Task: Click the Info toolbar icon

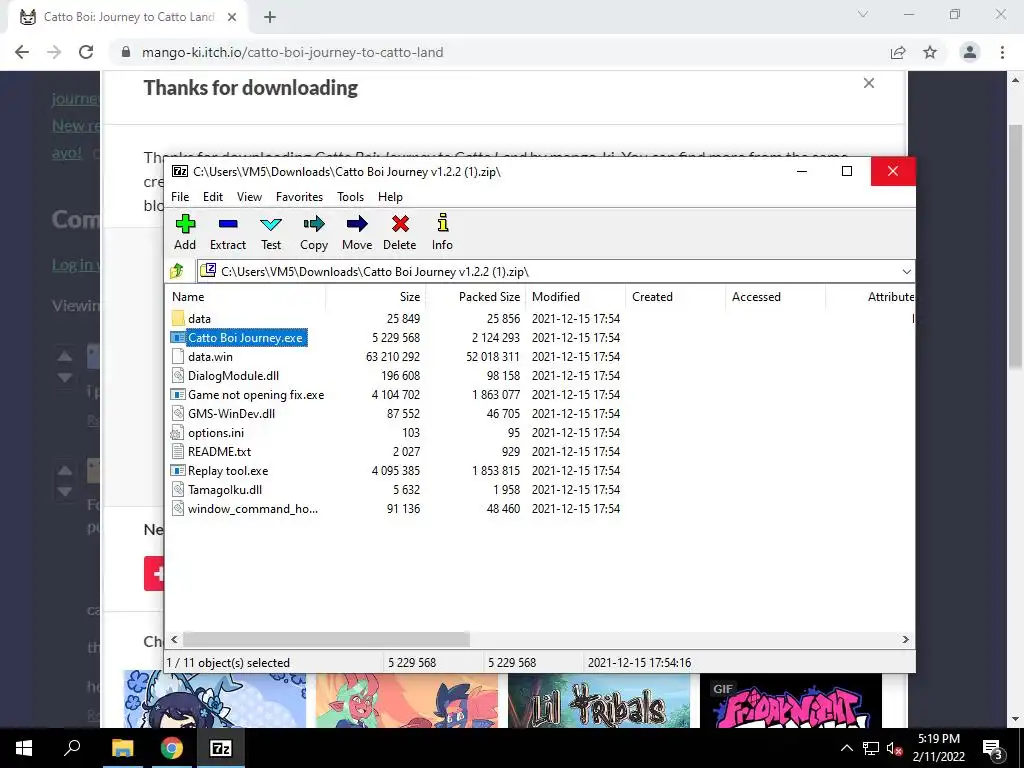Action: click(443, 223)
